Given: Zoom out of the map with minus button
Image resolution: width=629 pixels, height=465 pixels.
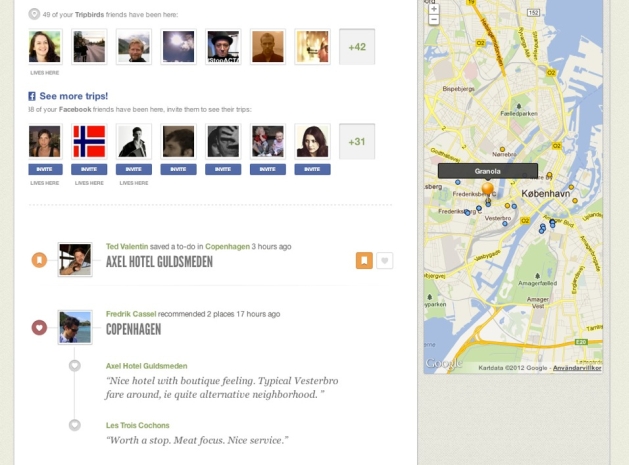Looking at the screenshot, I should pyautogui.click(x=434, y=19).
